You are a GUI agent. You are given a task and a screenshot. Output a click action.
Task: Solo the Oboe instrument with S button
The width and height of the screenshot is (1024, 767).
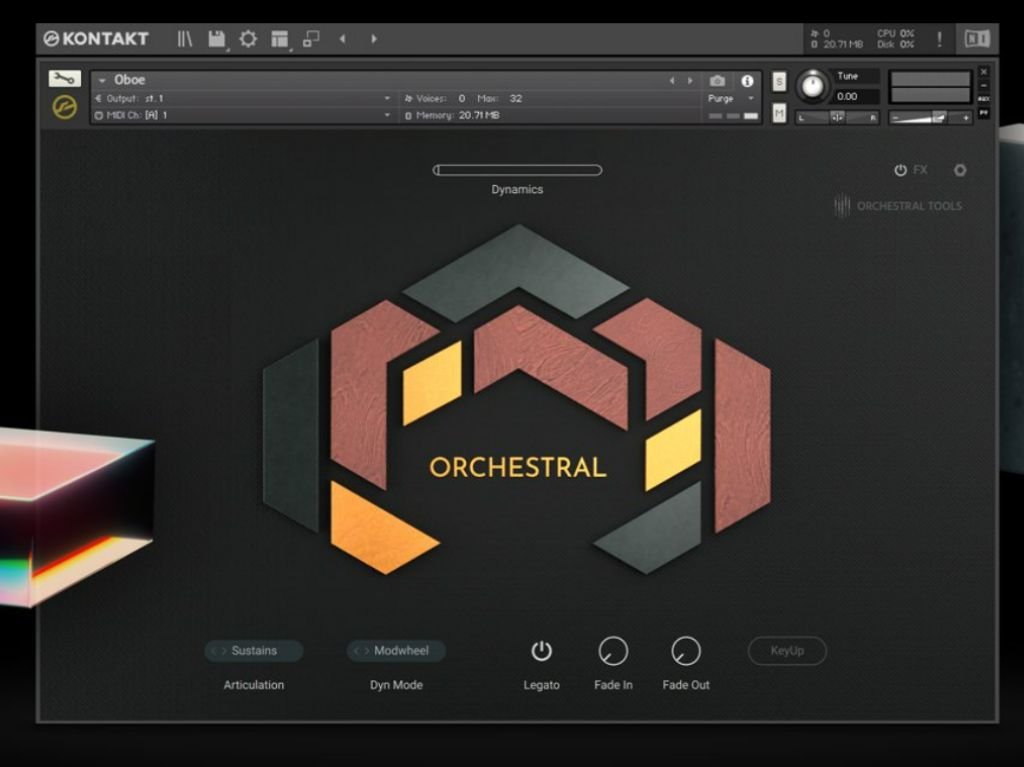click(779, 82)
